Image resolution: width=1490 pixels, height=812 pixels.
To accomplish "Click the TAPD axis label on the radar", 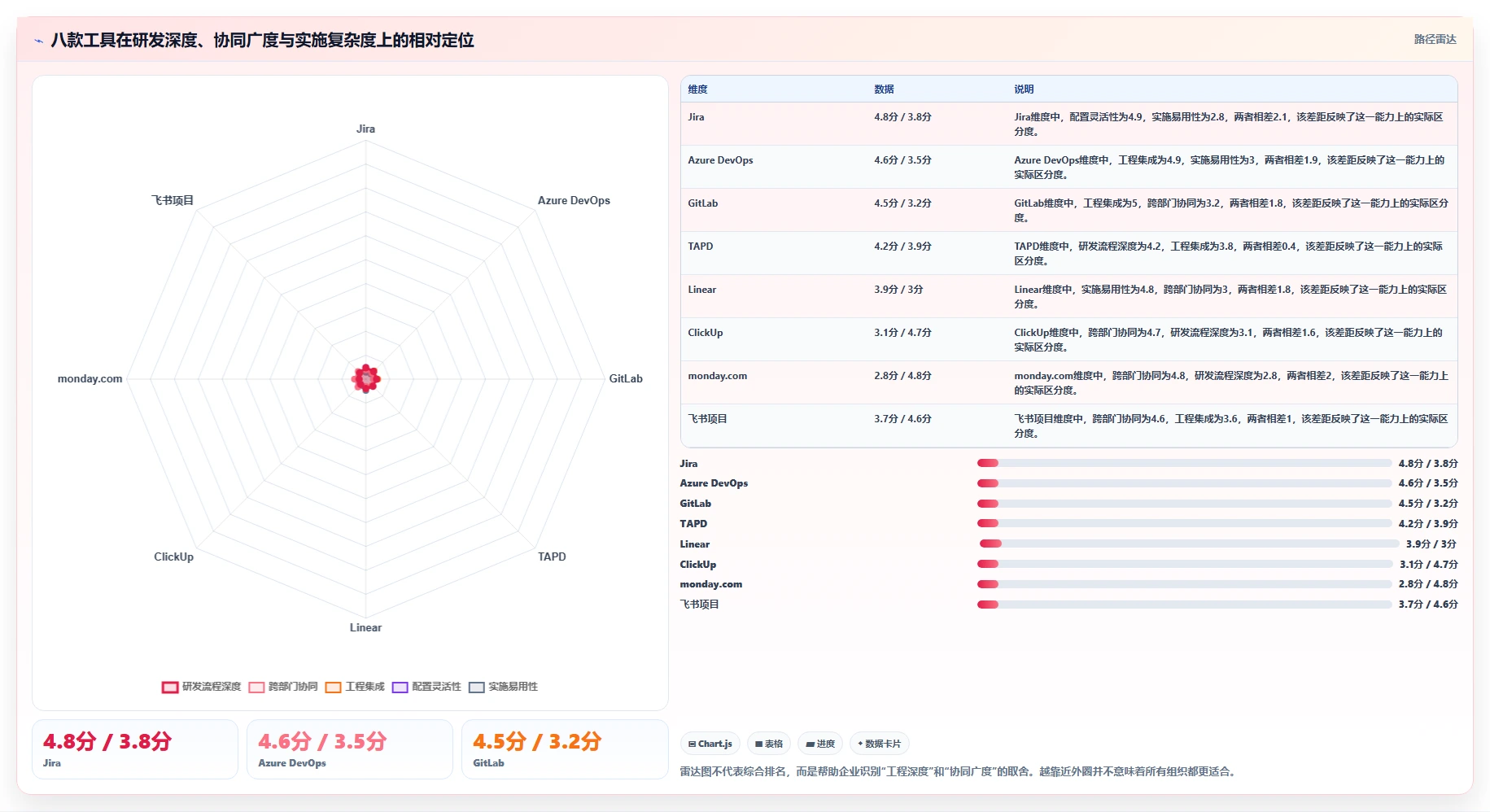I will [x=552, y=557].
